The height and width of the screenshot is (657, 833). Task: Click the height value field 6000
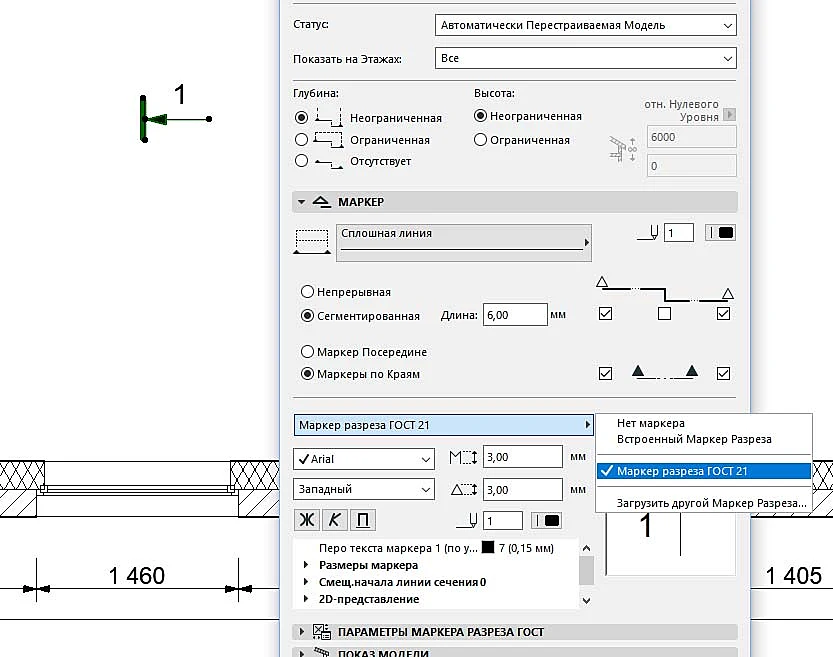[691, 137]
